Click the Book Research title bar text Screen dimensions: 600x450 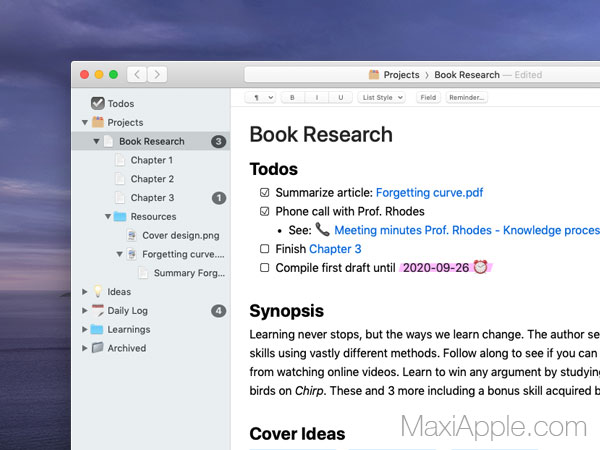(467, 75)
